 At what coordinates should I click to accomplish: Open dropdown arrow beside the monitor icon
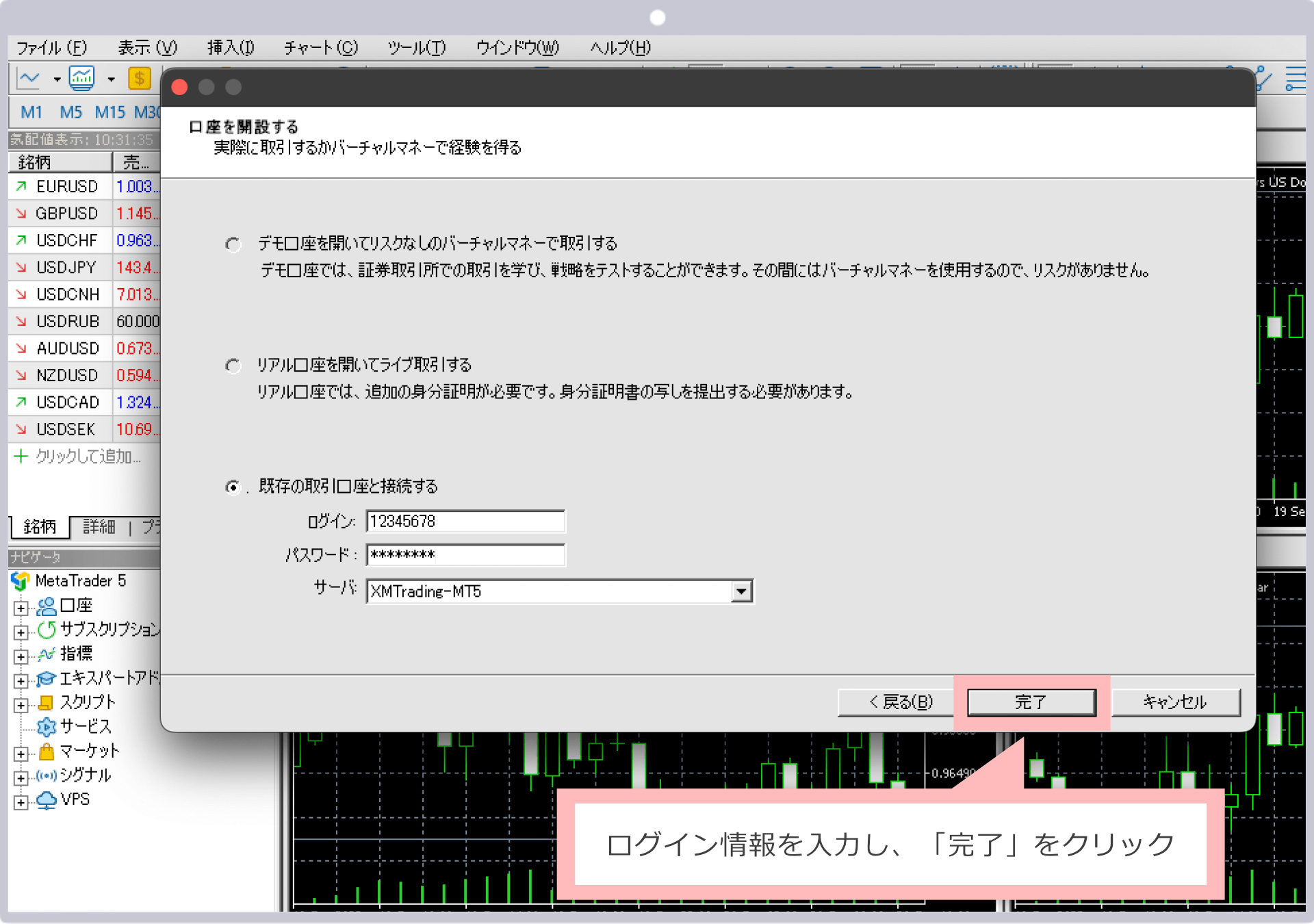click(x=111, y=79)
